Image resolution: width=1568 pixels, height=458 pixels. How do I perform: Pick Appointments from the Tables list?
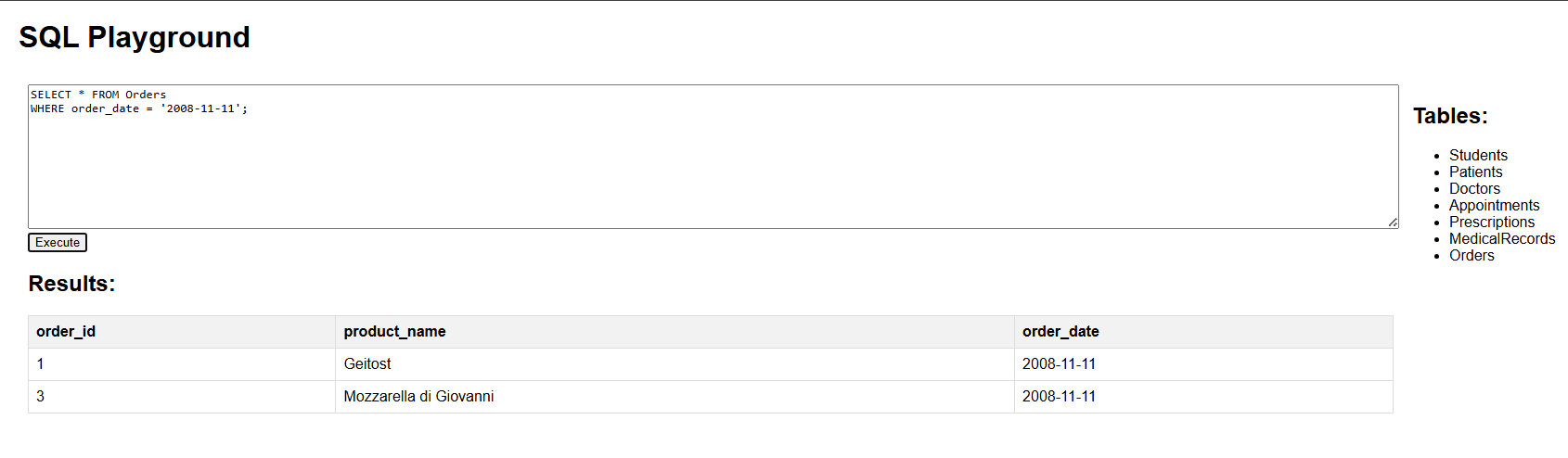click(1494, 206)
